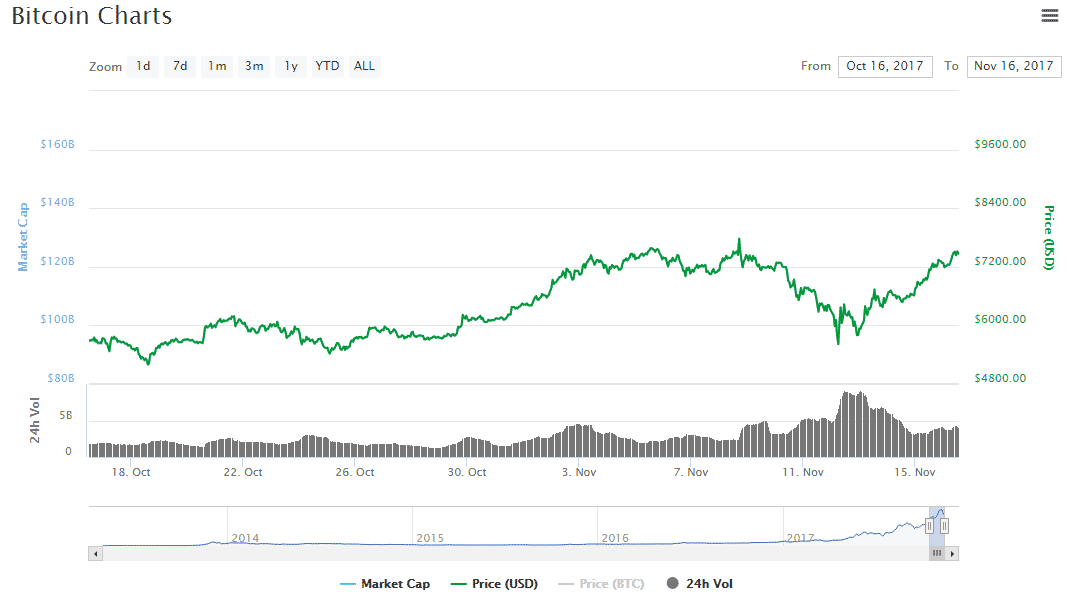
Task: Click the $80B market cap label
Action: point(60,378)
